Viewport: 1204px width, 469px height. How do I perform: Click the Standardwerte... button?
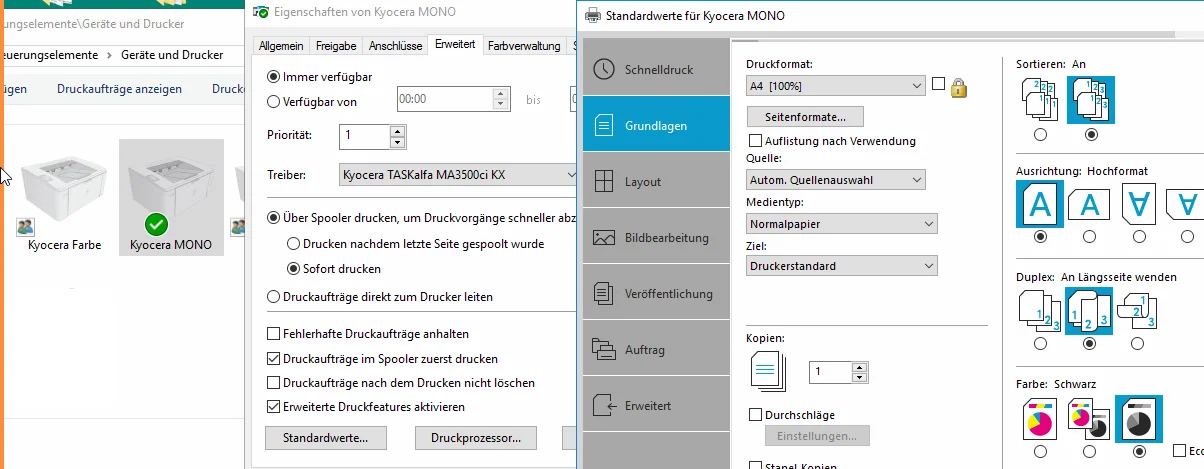pyautogui.click(x=325, y=438)
